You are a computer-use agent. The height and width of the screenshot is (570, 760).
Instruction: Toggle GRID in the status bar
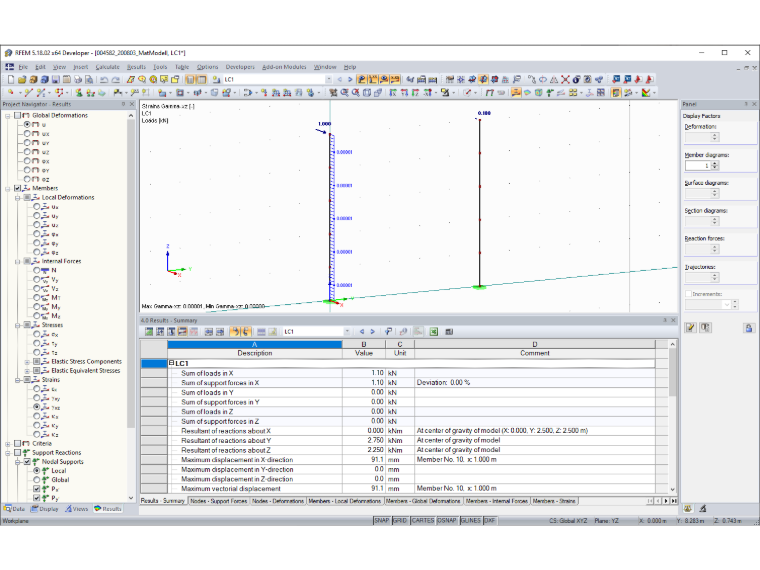pyautogui.click(x=400, y=520)
